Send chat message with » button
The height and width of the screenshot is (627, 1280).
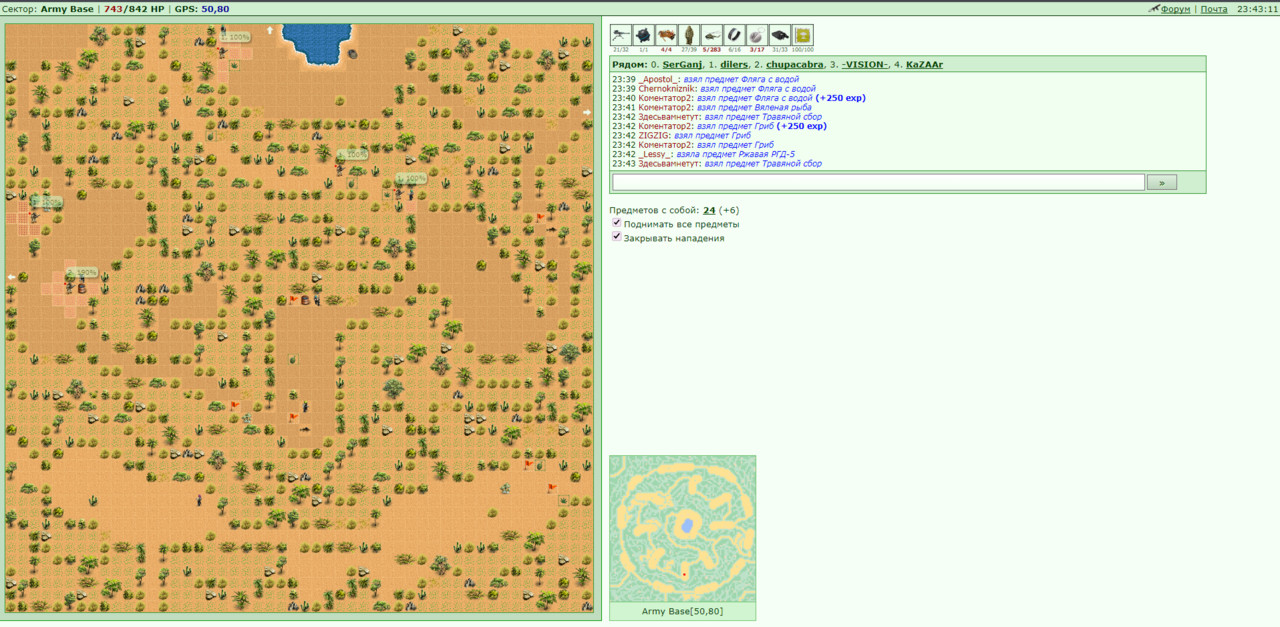1162,182
